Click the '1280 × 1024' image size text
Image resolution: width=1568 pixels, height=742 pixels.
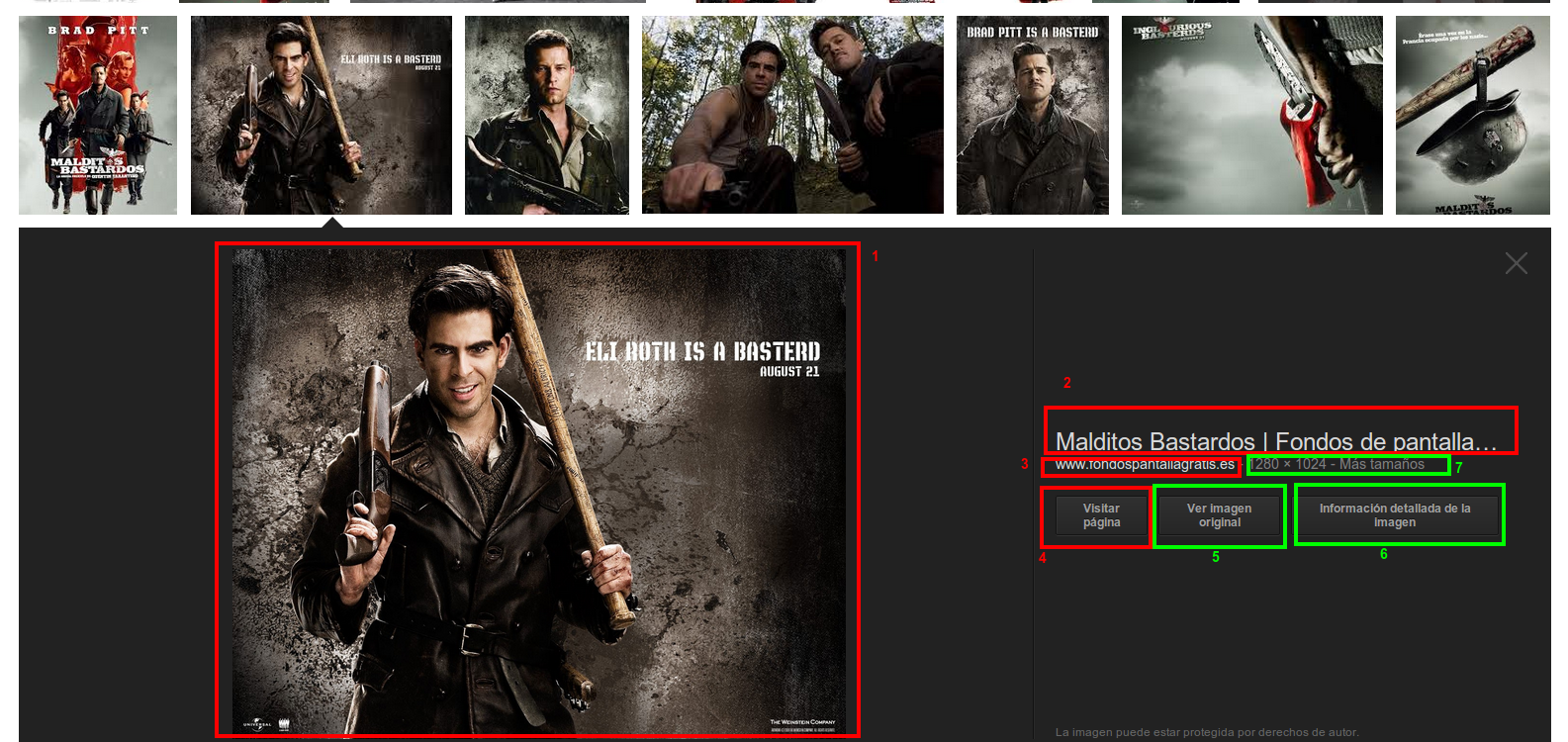point(1288,464)
